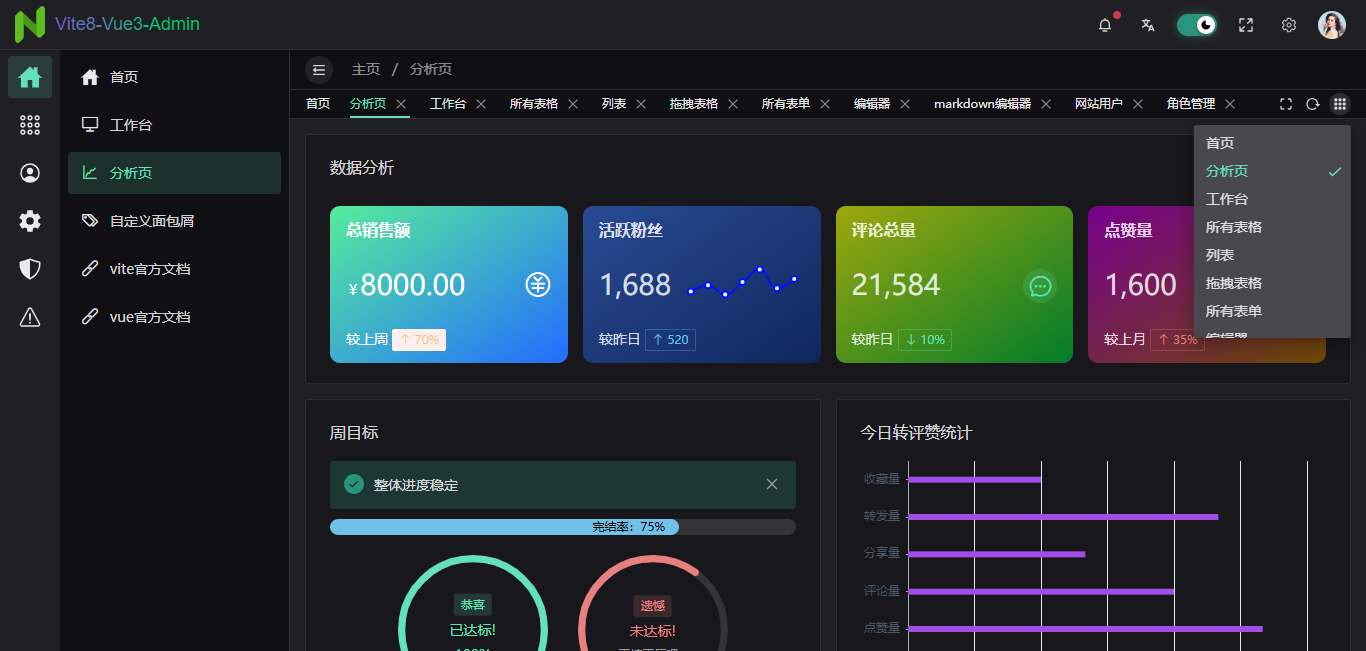Close the 分析页 tab

pos(401,104)
